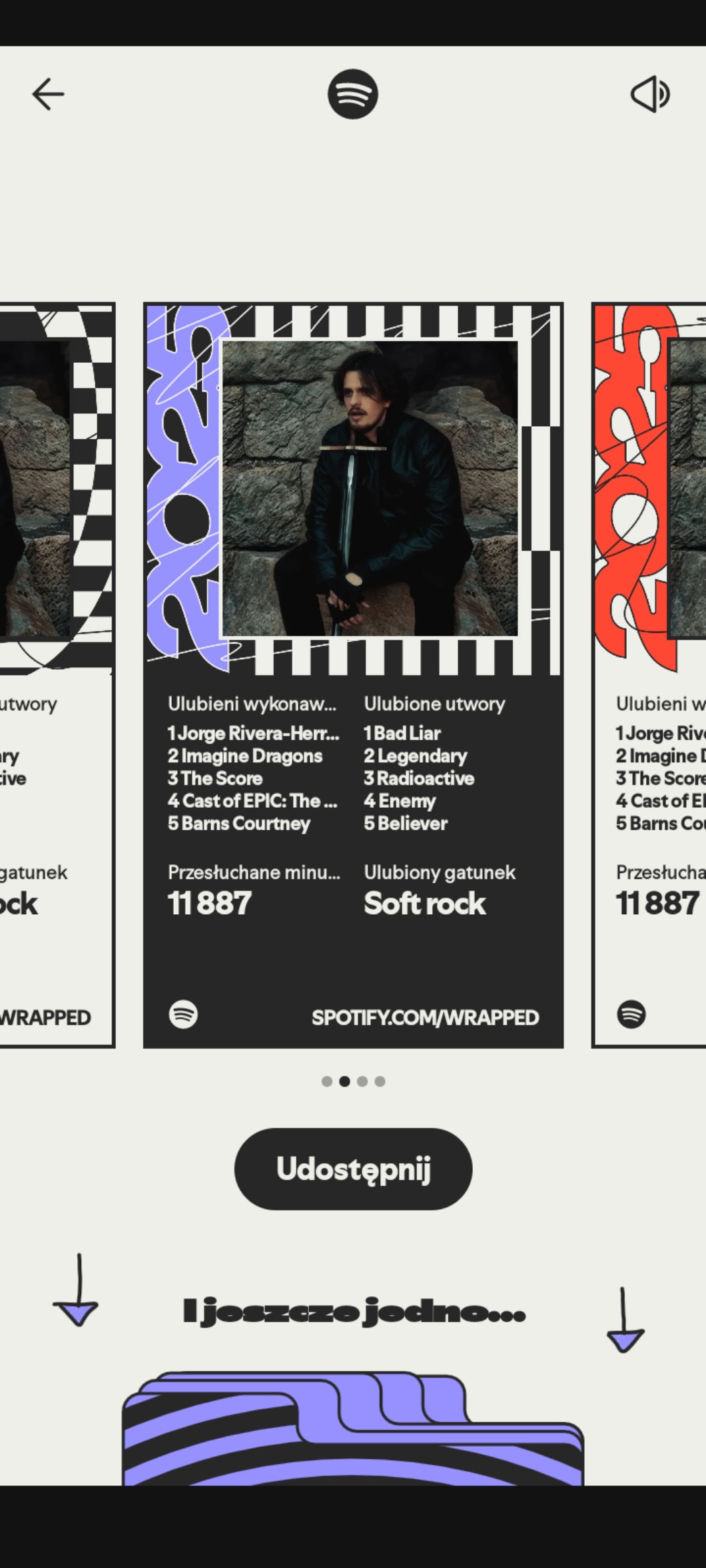Viewport: 706px width, 1568px height.
Task: Open the SPOTIFY.COM/WRAPPED link on purple card
Action: tap(425, 1017)
